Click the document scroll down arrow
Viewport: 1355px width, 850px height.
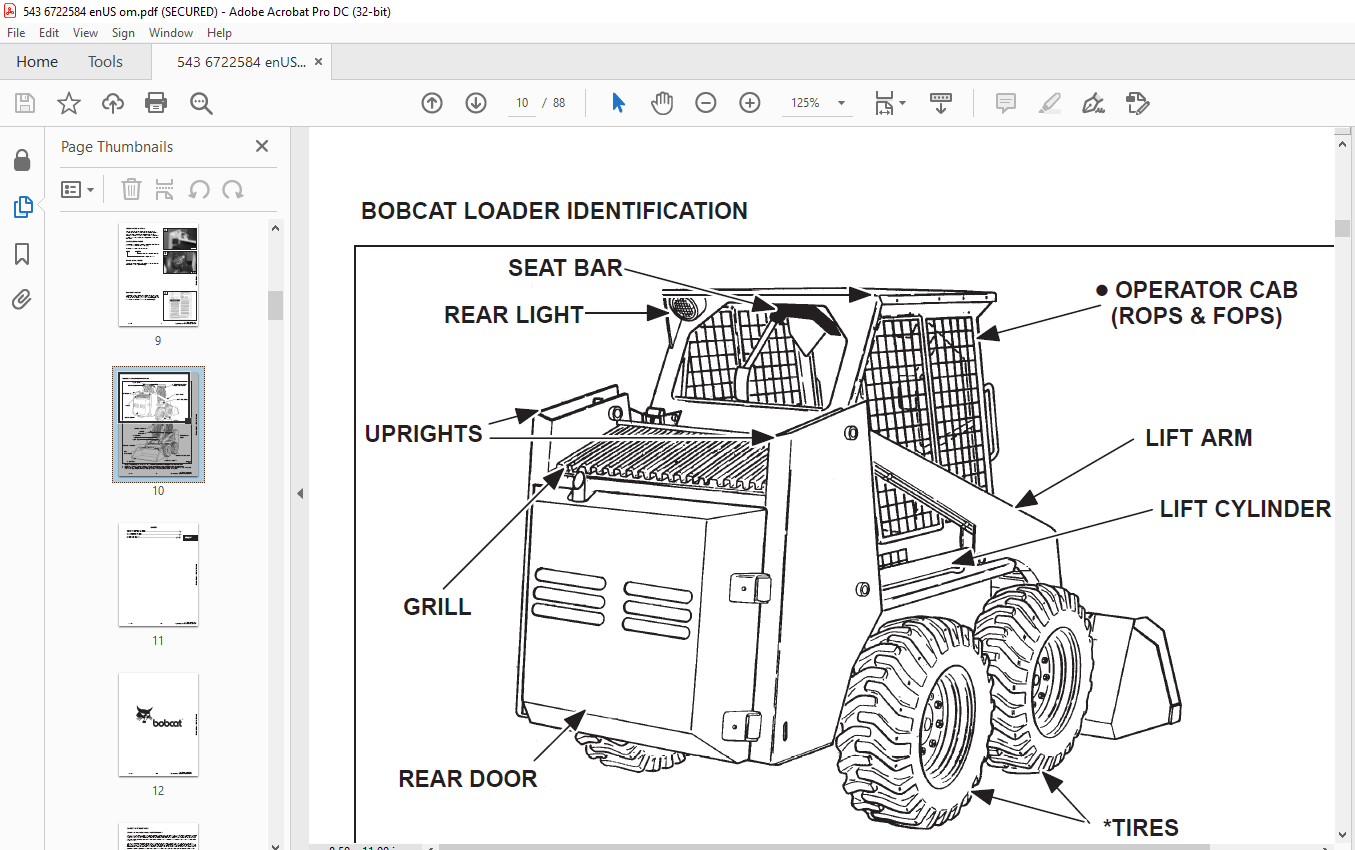point(1343,835)
